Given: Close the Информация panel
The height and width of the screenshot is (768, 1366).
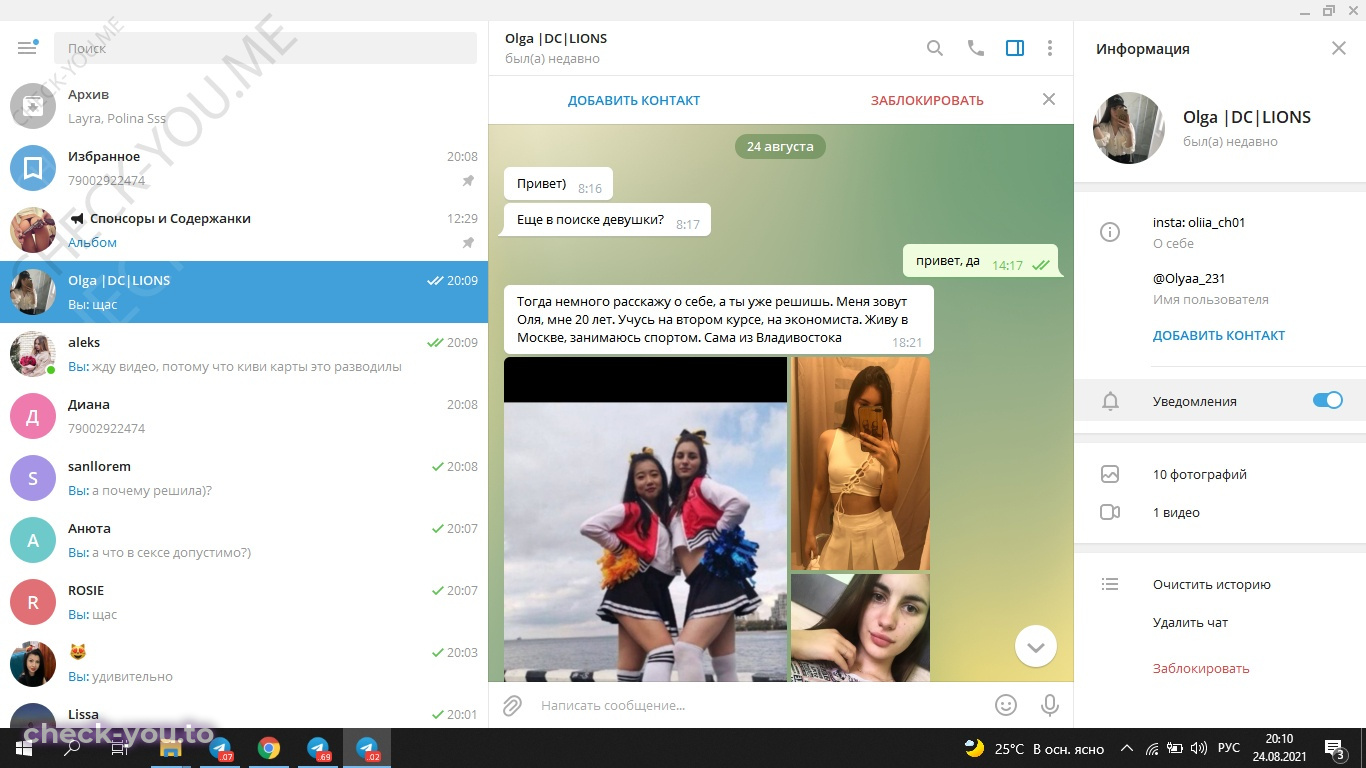Looking at the screenshot, I should coord(1339,48).
